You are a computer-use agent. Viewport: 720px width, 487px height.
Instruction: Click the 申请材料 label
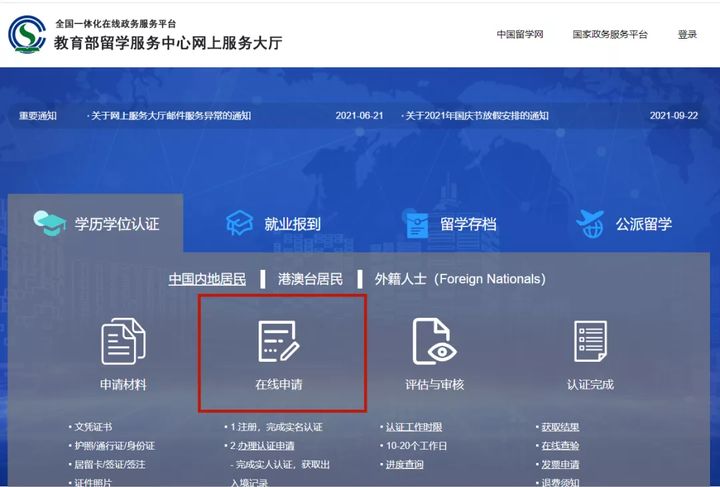123,385
